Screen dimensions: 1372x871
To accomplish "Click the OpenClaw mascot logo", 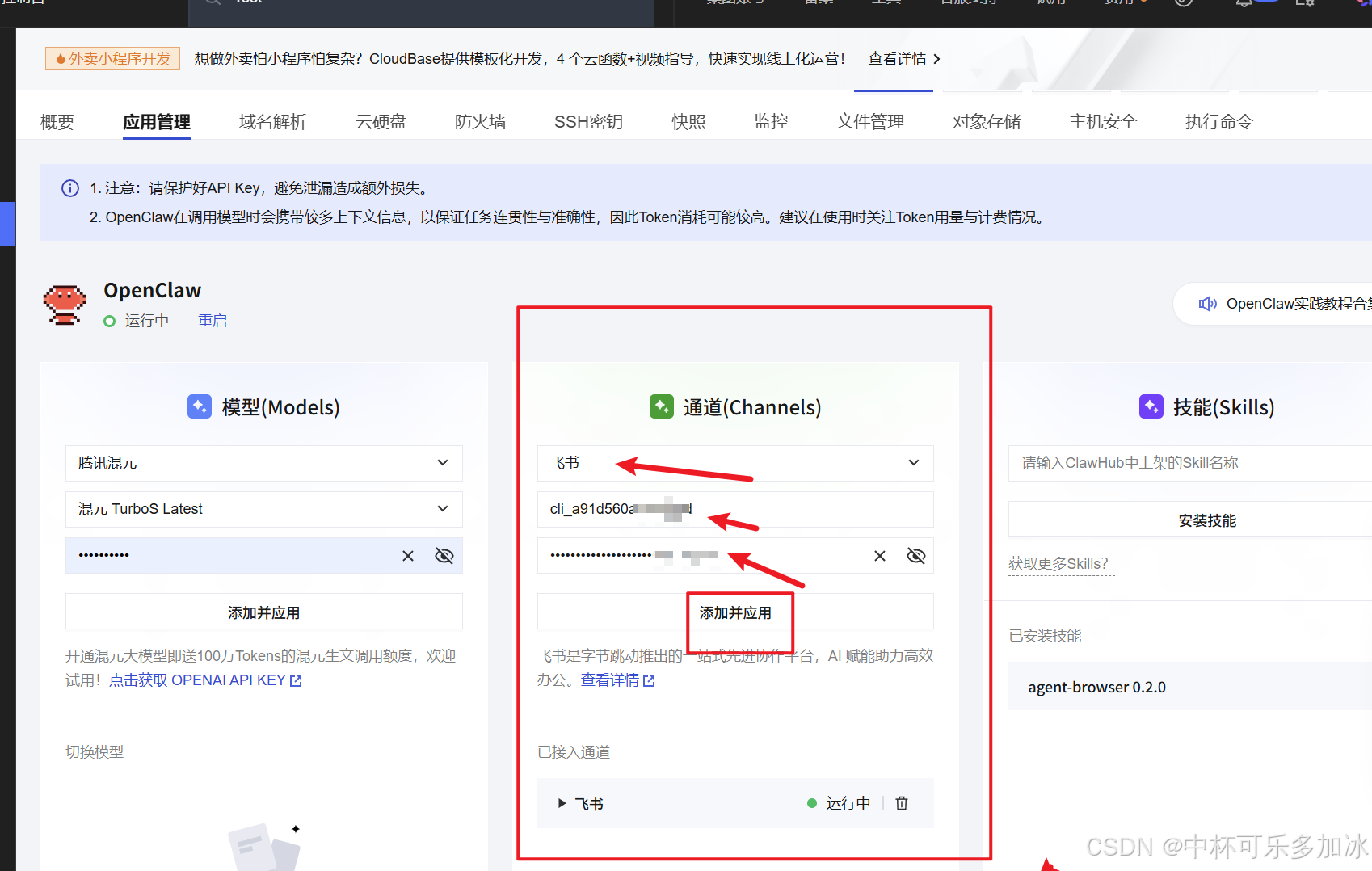I will click(65, 305).
